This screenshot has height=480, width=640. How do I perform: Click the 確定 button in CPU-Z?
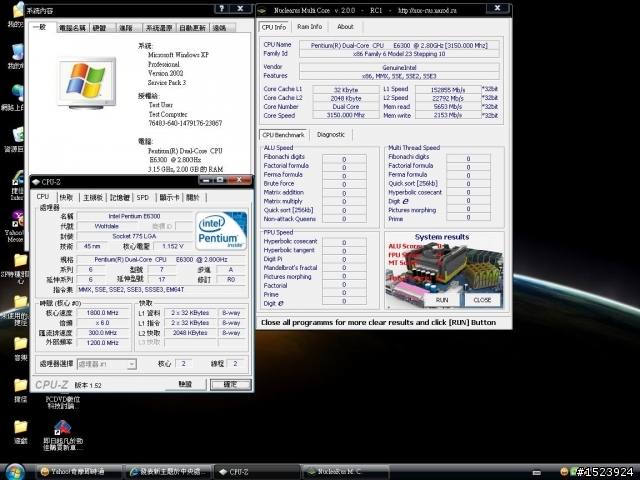(231, 384)
